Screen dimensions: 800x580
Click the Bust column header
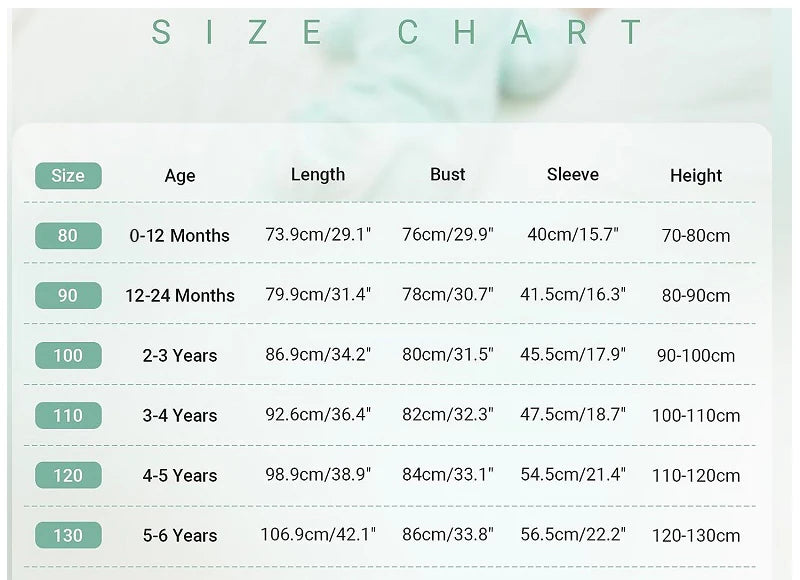tap(447, 174)
